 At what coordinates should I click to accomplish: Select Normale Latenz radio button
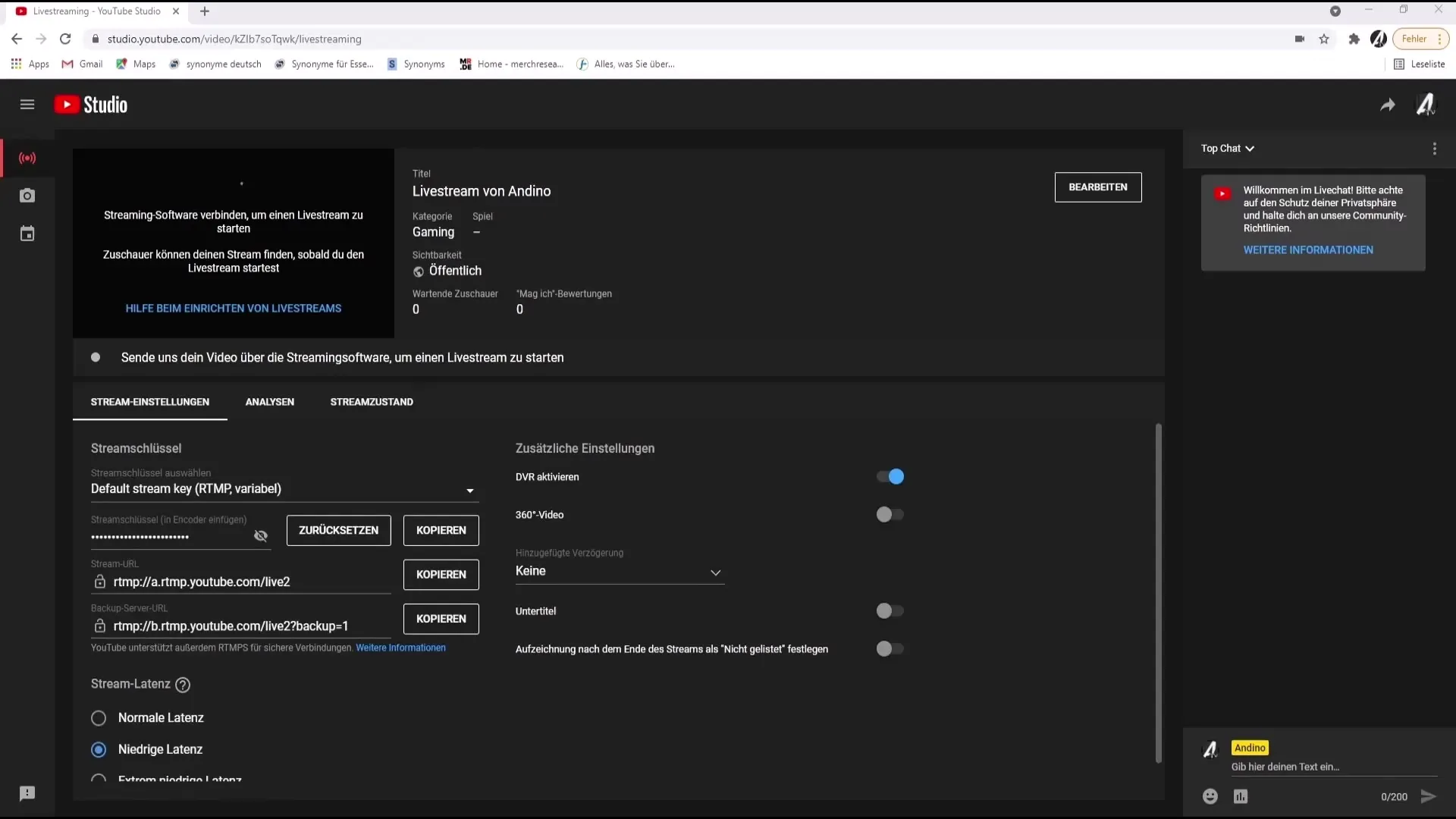tap(98, 717)
